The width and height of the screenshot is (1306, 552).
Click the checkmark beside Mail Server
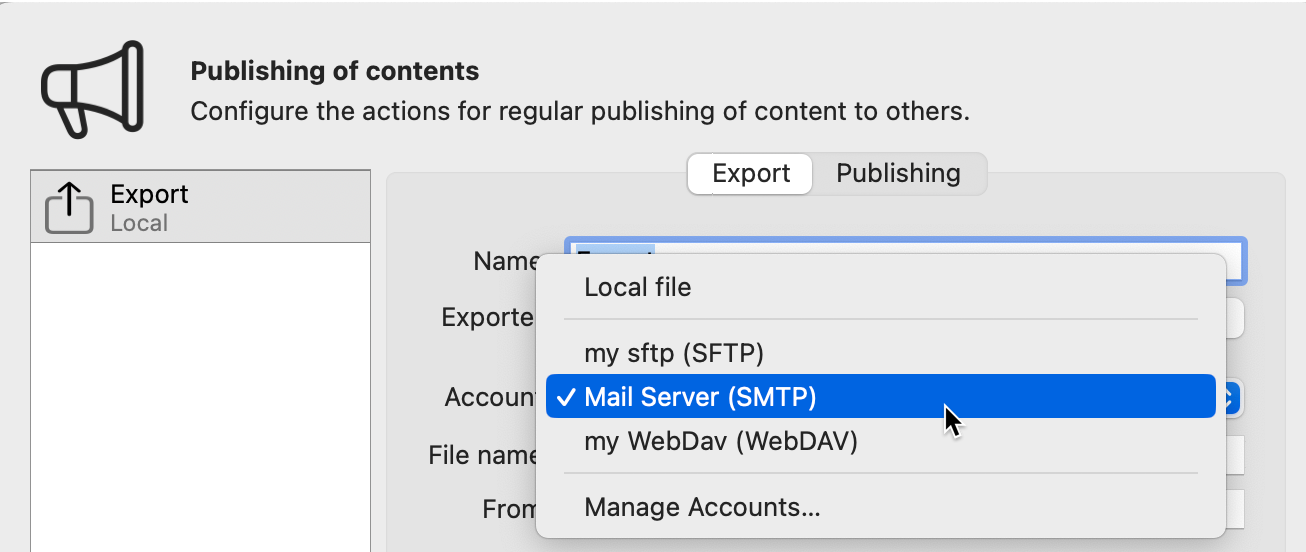point(566,397)
